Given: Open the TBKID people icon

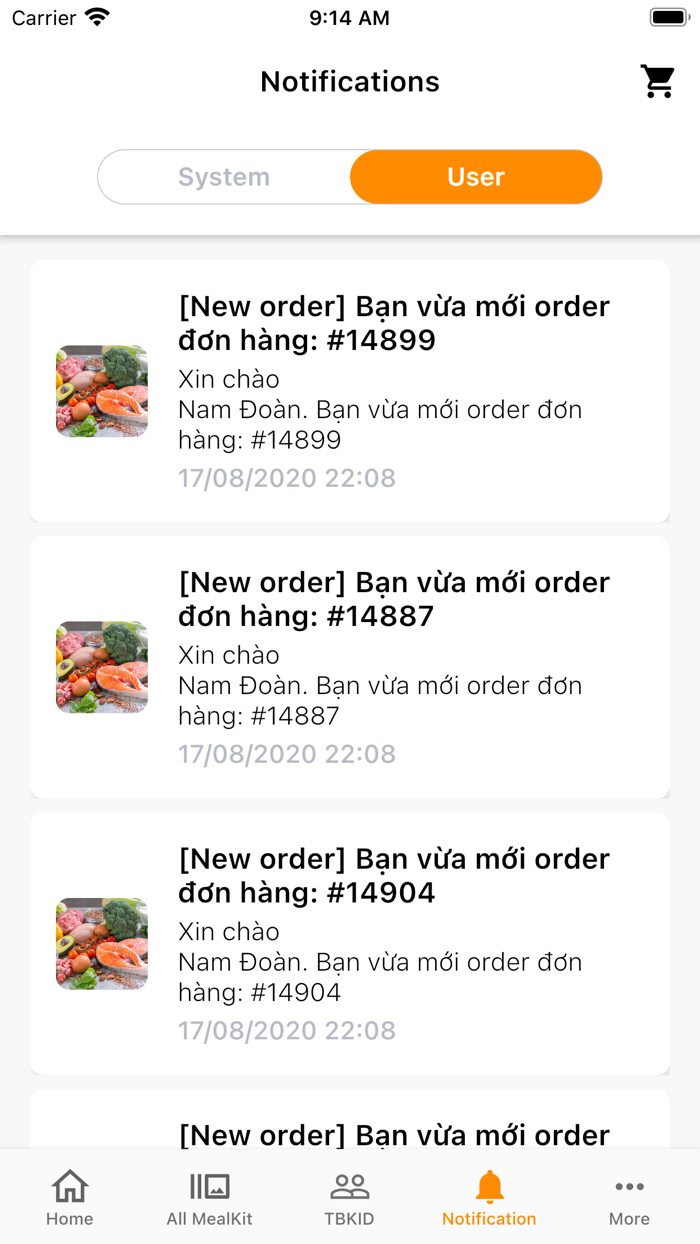Looking at the screenshot, I should 349,1187.
